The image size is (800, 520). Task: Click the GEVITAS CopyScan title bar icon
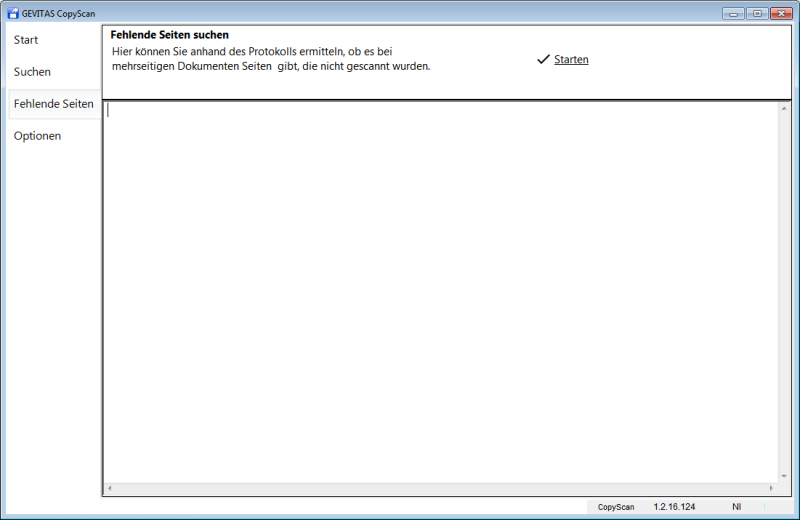tap(13, 13)
